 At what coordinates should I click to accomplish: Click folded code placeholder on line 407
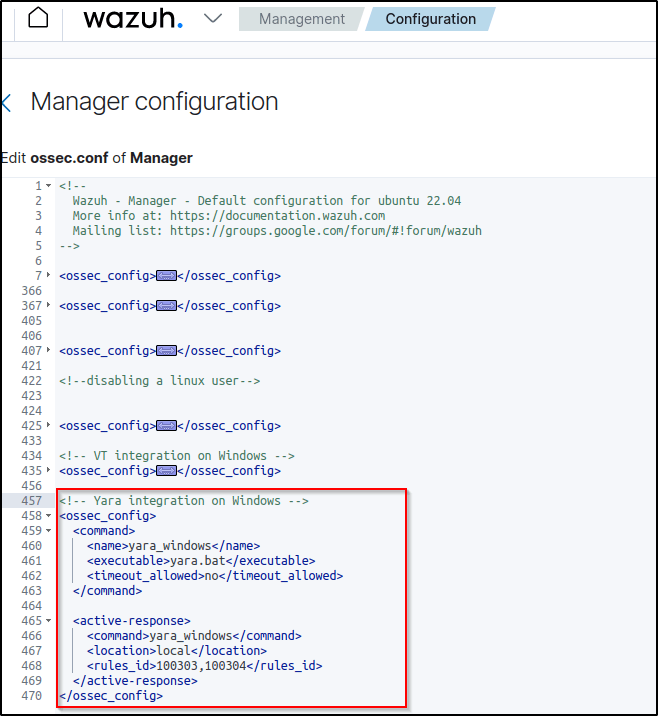pos(167,351)
